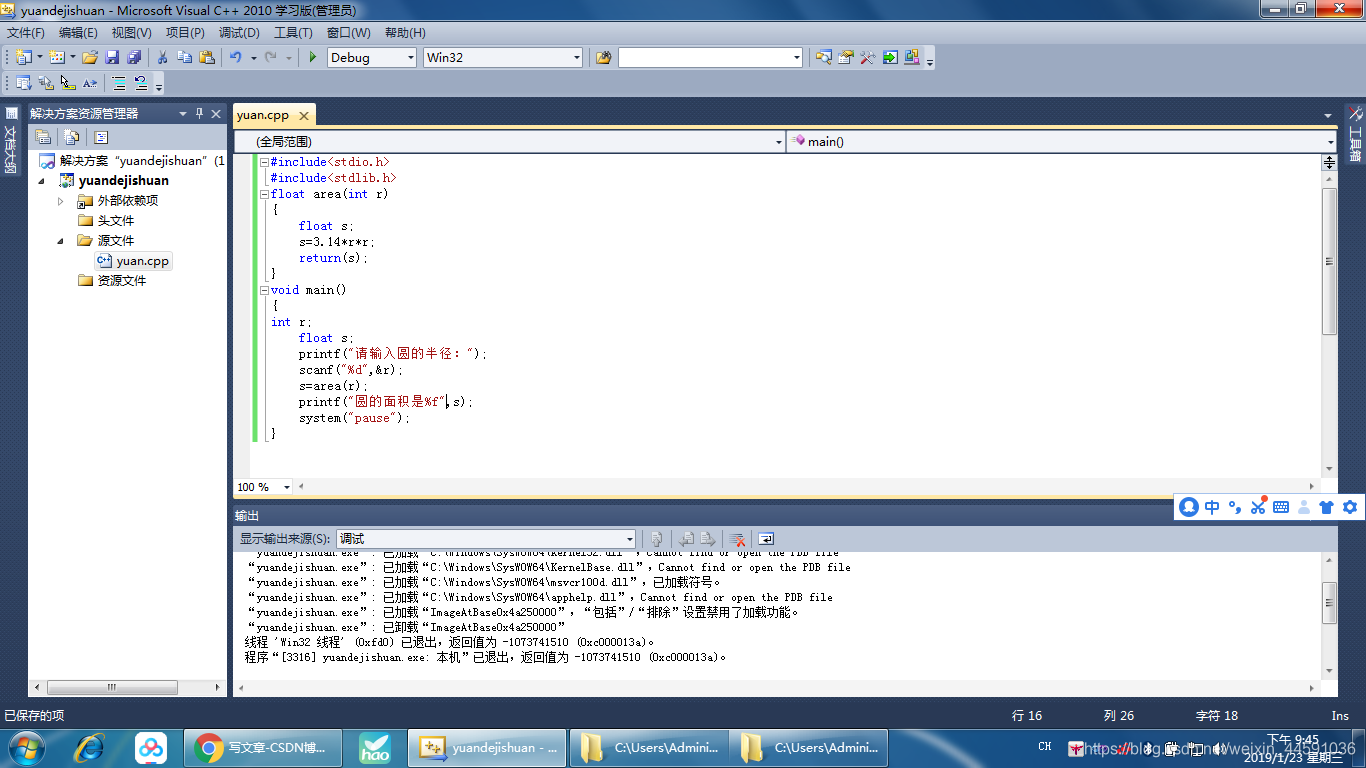
Task: Click the Find Message in Code icon
Action: coord(657,538)
